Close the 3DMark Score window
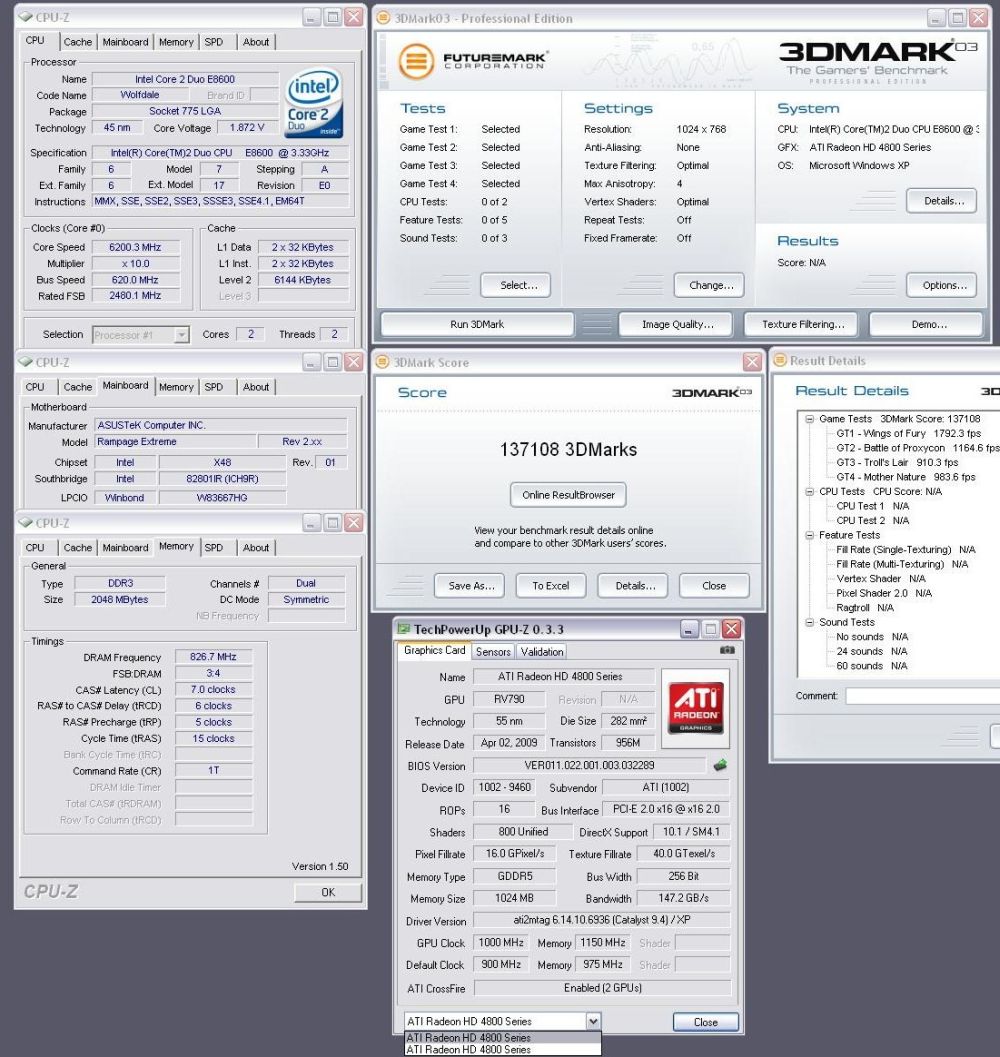Image resolution: width=1000 pixels, height=1057 pixels. click(752, 362)
